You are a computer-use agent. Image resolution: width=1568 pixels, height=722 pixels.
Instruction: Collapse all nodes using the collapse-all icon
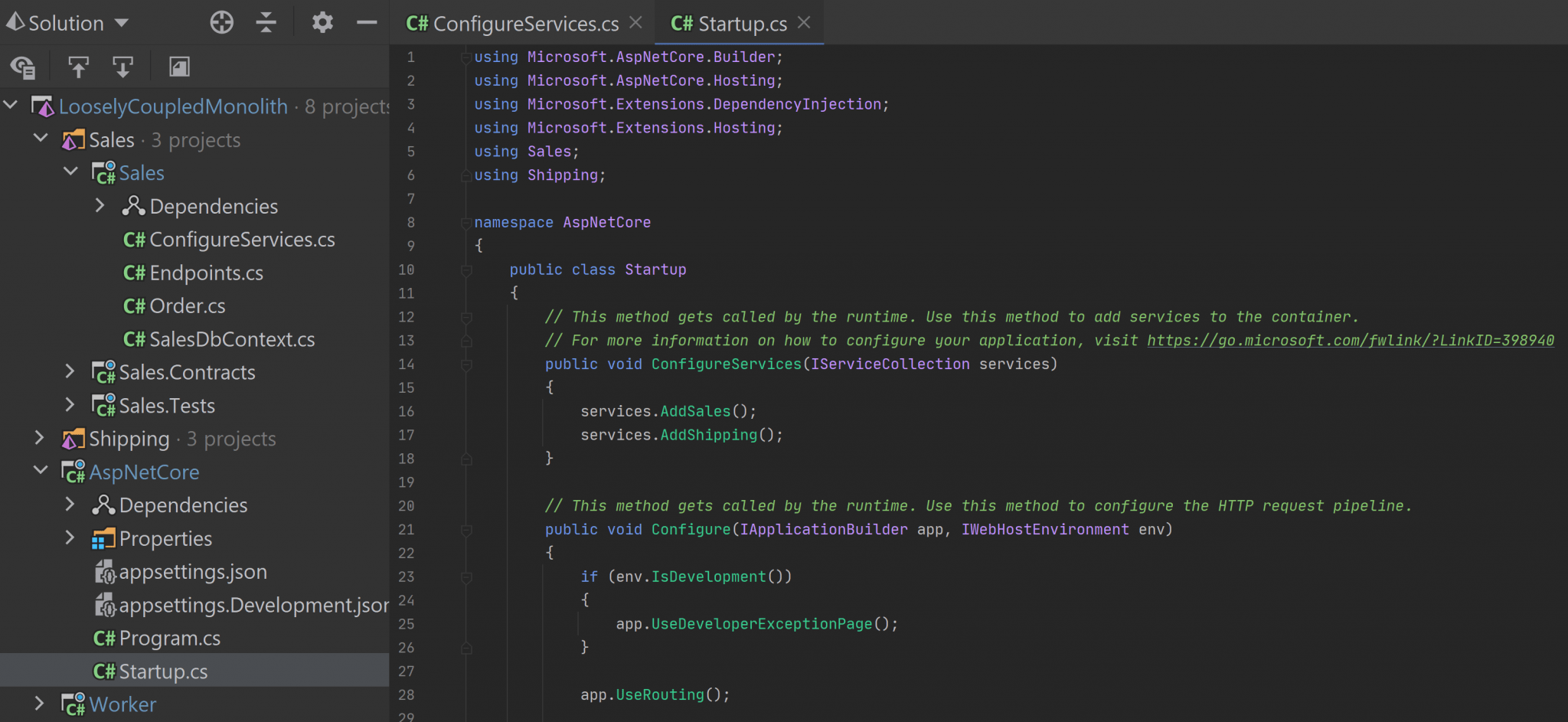[x=266, y=22]
